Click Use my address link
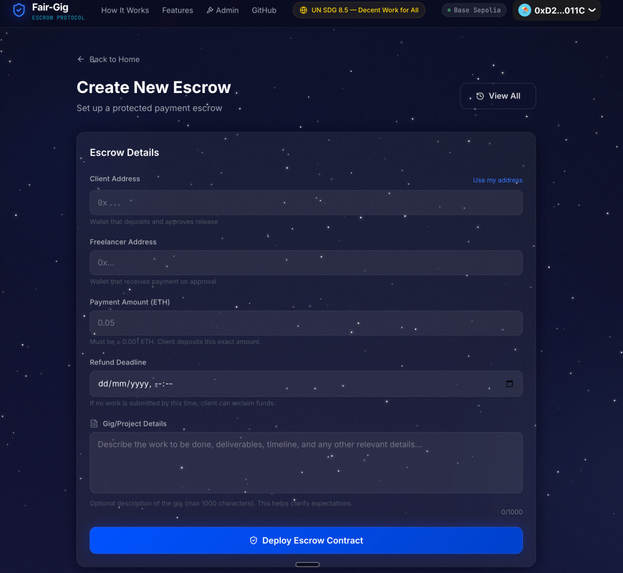The height and width of the screenshot is (573, 623). (497, 180)
